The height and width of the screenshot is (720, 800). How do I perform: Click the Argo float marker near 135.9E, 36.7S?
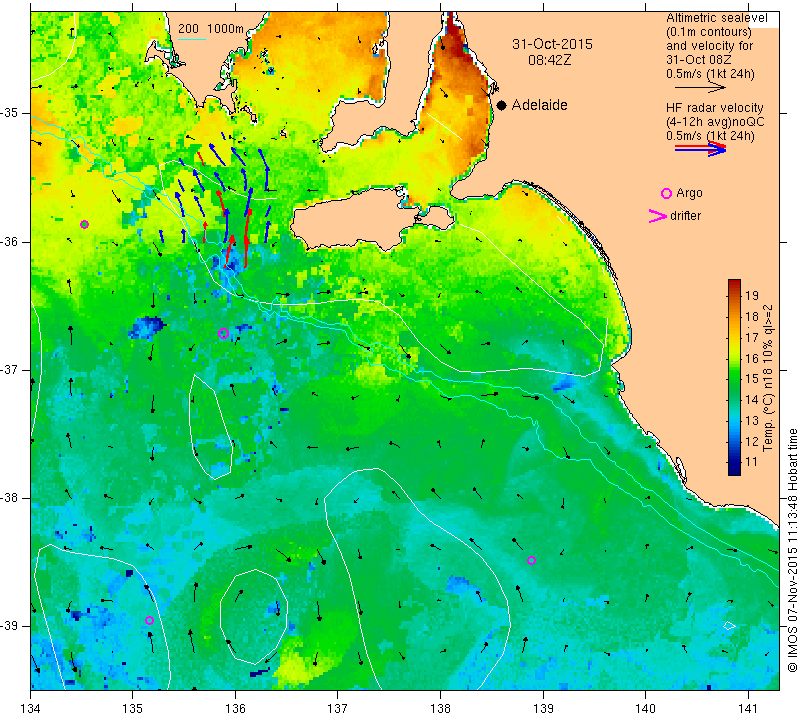(223, 334)
